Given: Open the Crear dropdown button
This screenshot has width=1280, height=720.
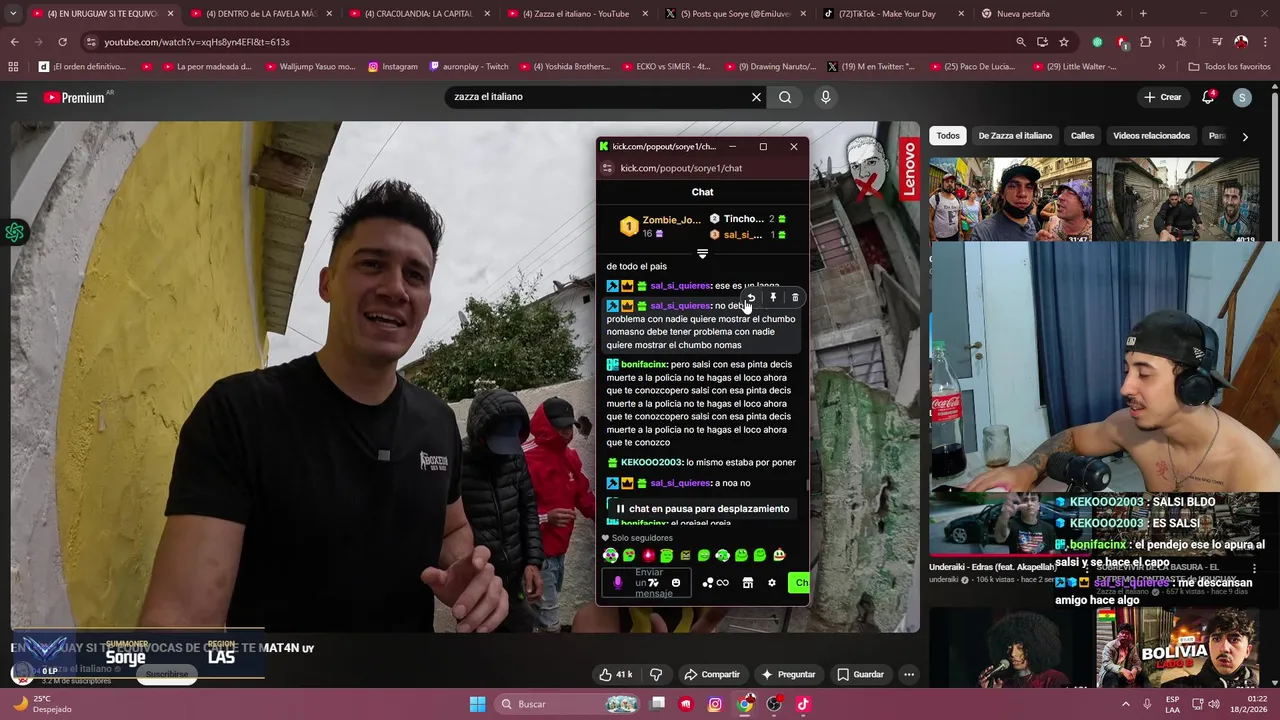Looking at the screenshot, I should click(x=1163, y=97).
